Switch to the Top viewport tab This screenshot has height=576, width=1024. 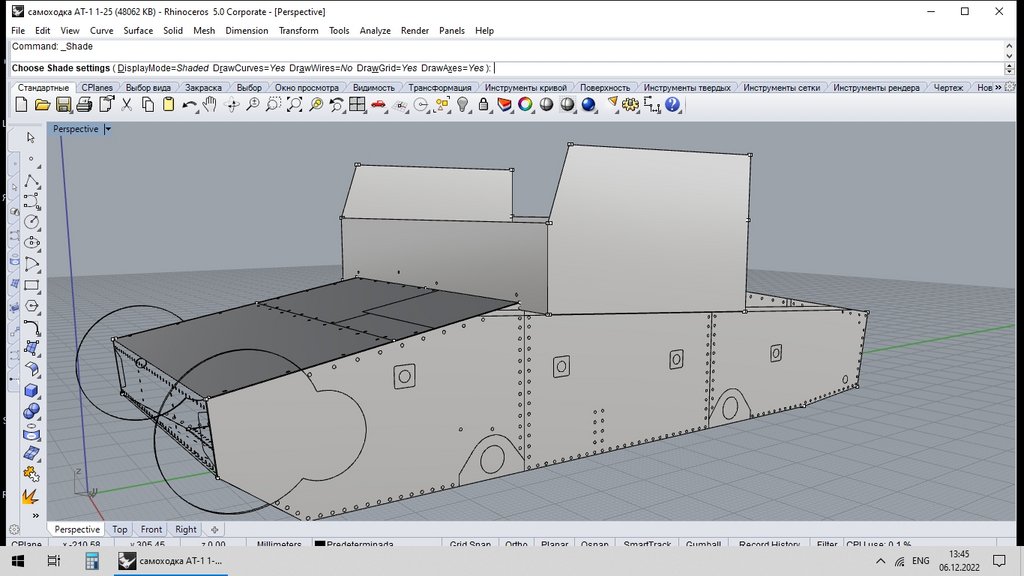(x=120, y=530)
